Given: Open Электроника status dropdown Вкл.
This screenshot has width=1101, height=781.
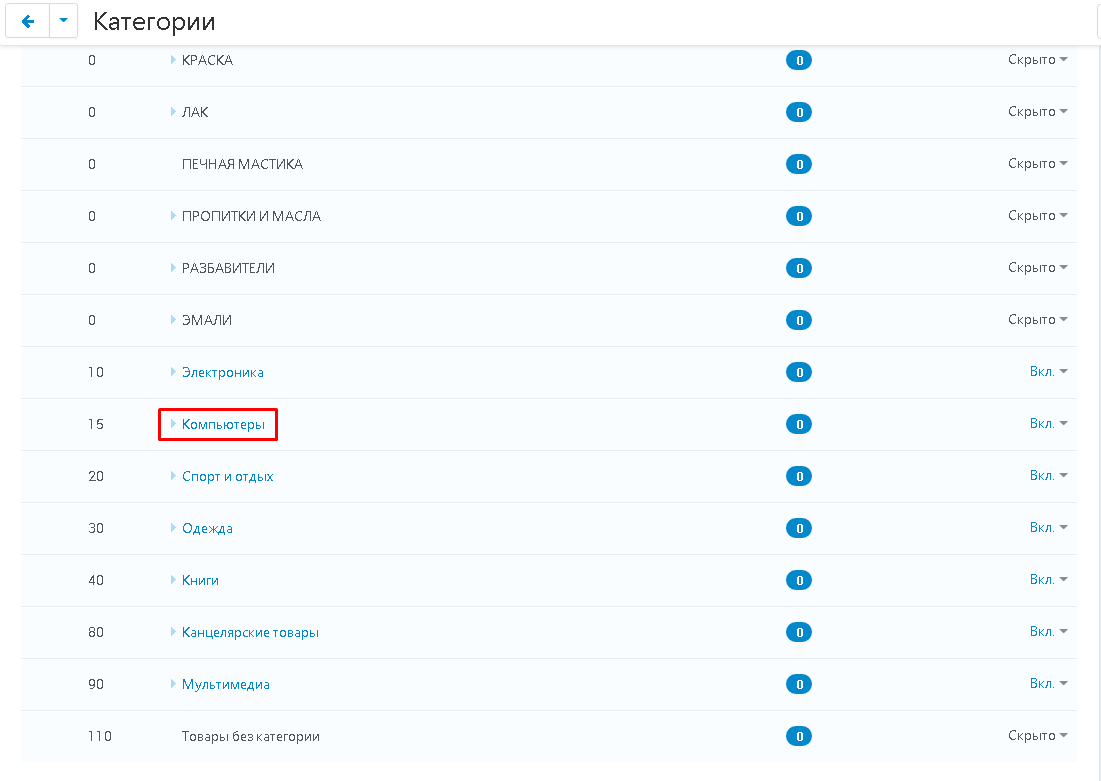Looking at the screenshot, I should point(1048,372).
